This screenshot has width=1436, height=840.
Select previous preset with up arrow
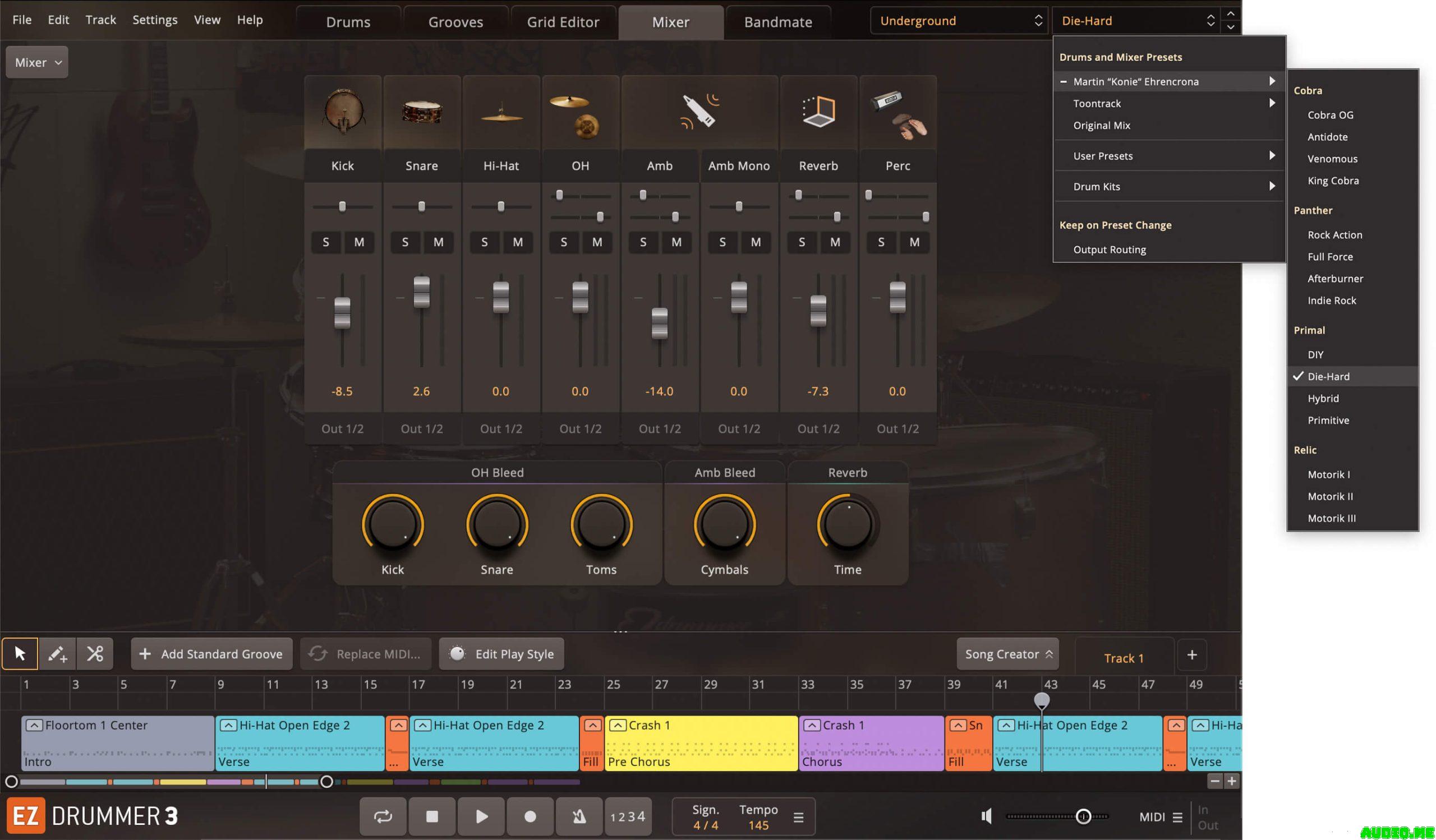tap(1230, 13)
